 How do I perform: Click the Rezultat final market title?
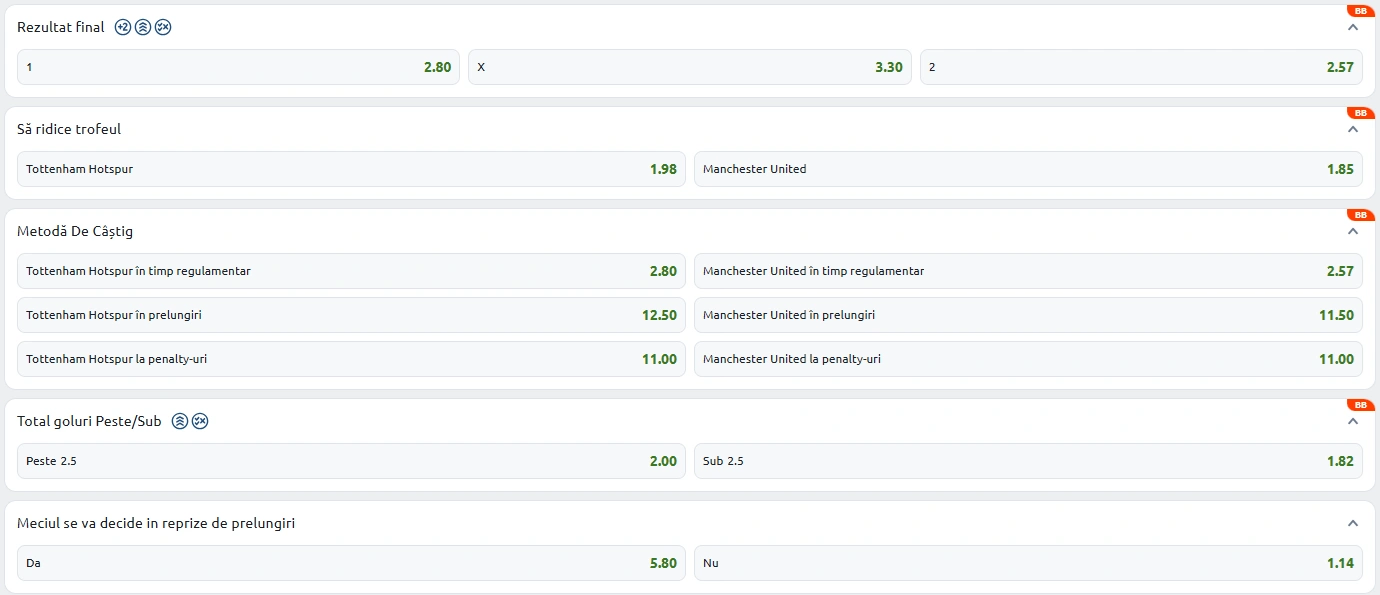click(x=61, y=27)
